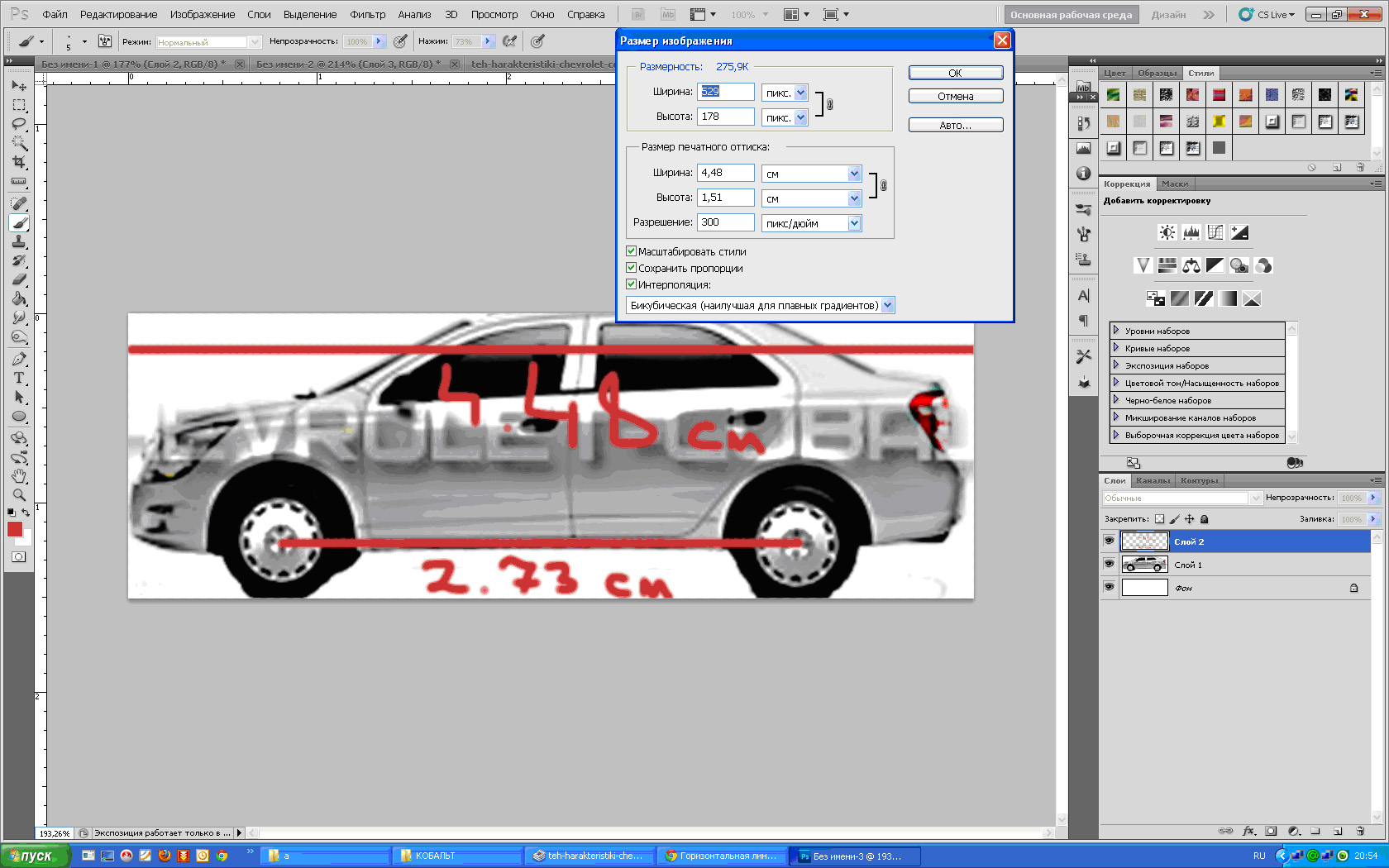Click the Авто... button
Screen dimensions: 1389x868
pos(955,126)
